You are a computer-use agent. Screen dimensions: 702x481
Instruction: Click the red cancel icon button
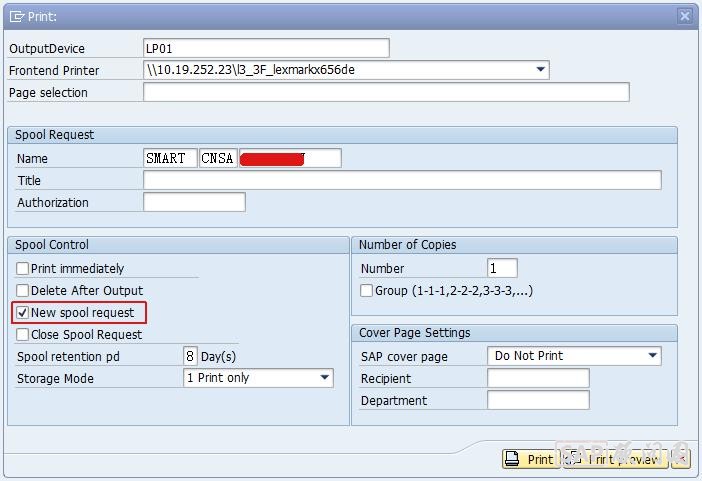[681, 459]
